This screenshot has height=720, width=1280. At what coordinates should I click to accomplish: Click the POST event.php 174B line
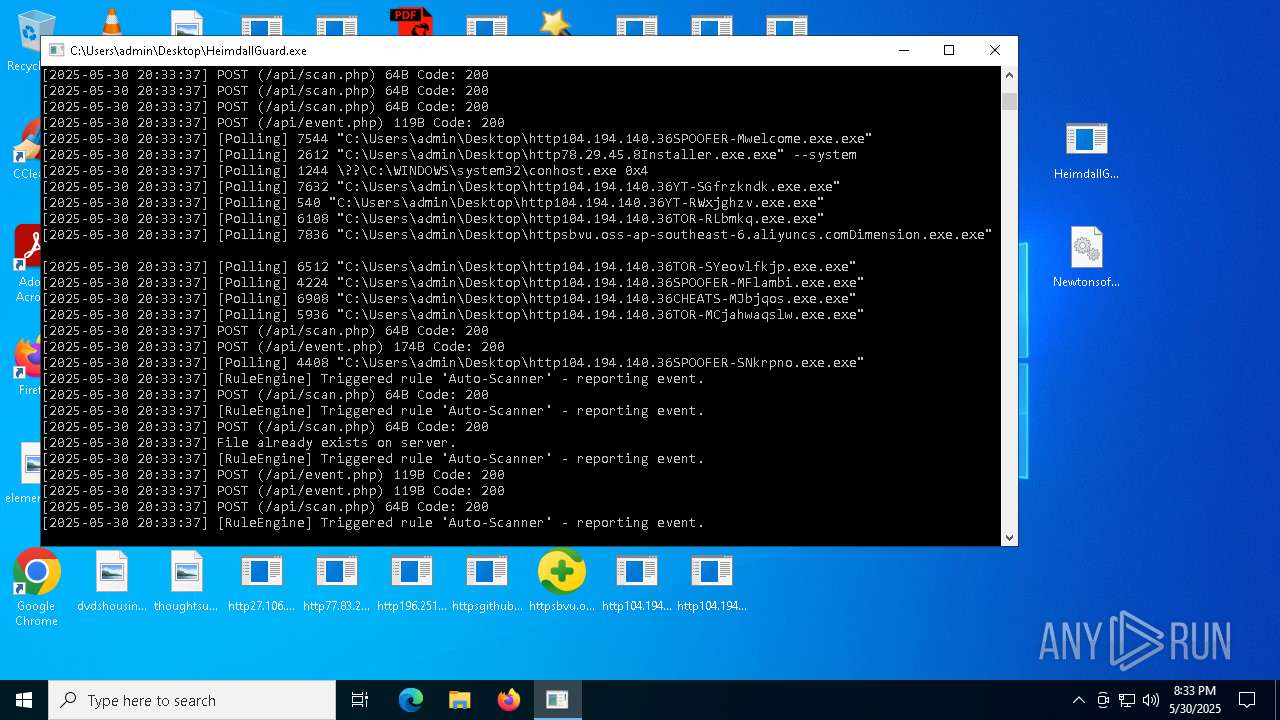(x=274, y=346)
